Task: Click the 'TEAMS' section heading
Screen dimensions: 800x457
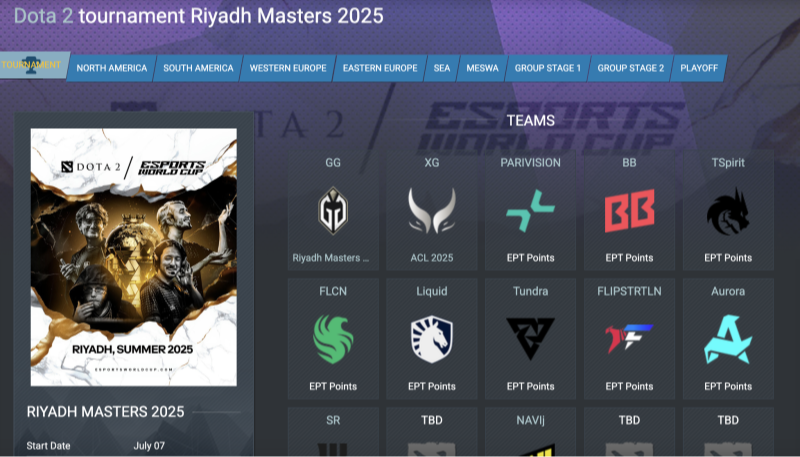Action: [531, 120]
